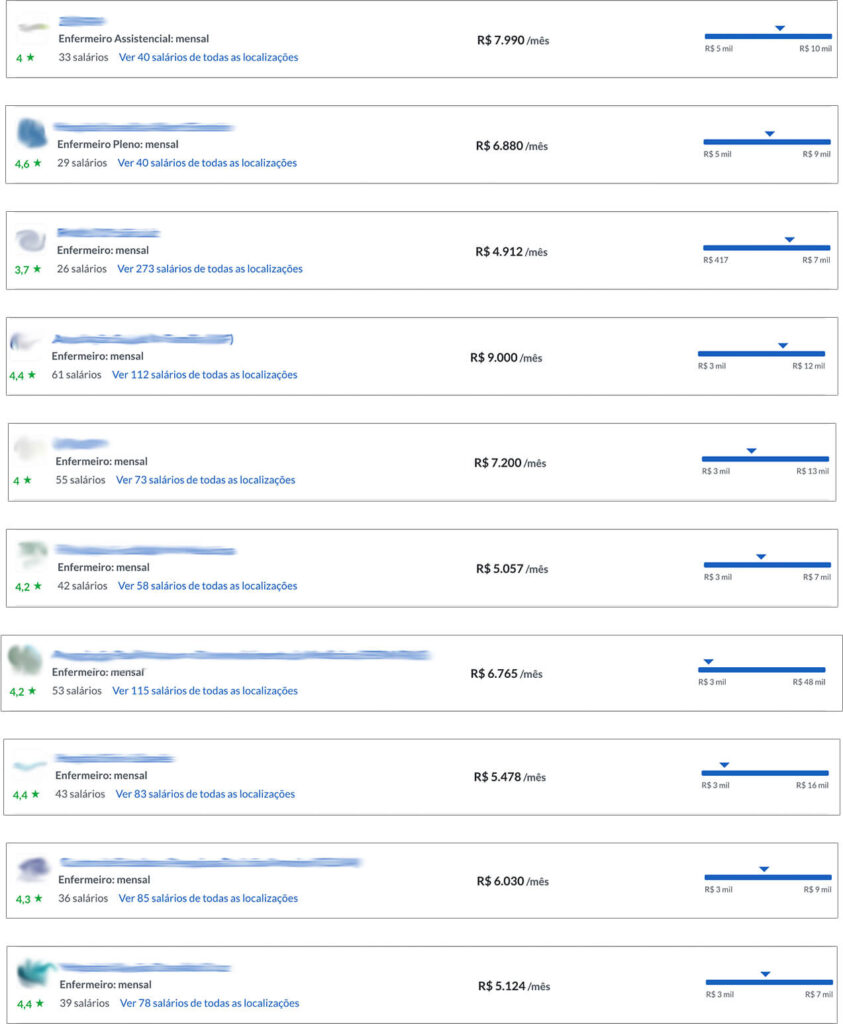The height and width of the screenshot is (1024, 843).
Task: Click the company logo in the R$ 6.030 card
Action: pos(33,868)
